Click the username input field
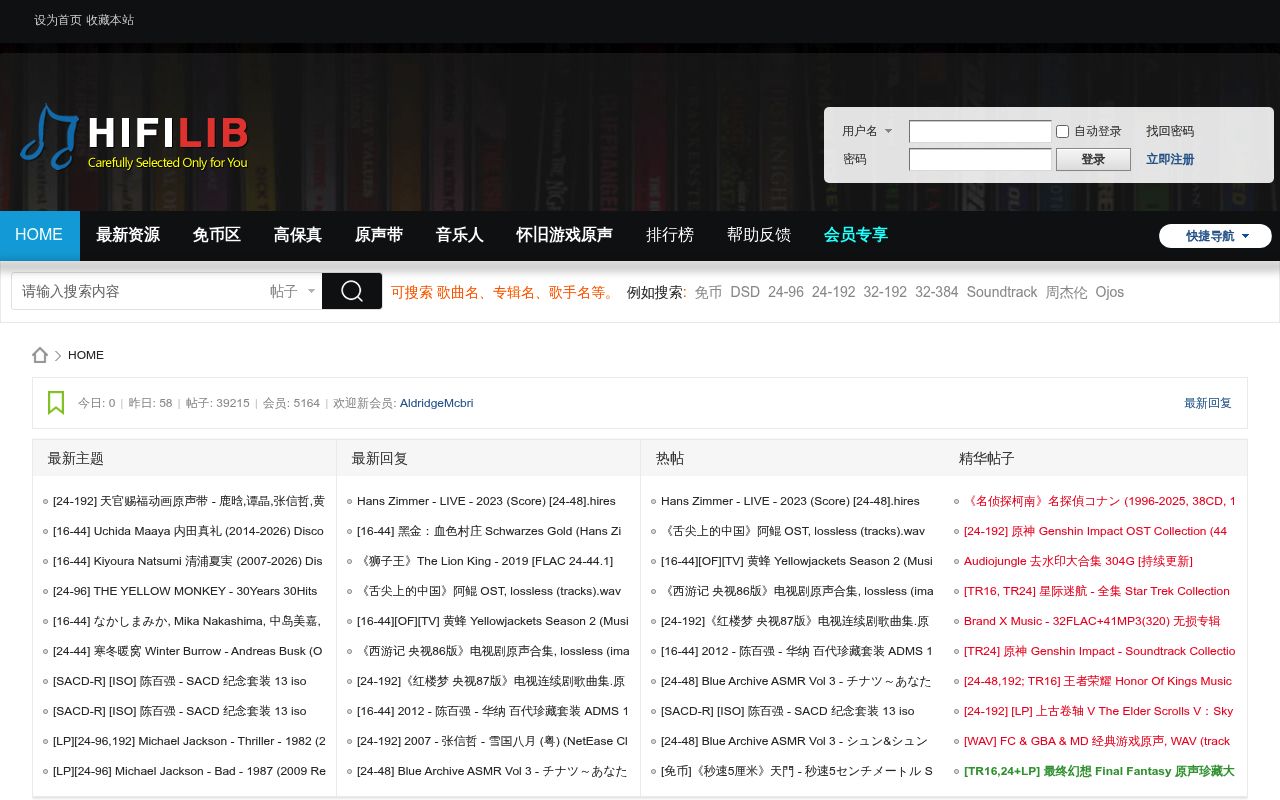This screenshot has width=1280, height=800. (x=980, y=131)
